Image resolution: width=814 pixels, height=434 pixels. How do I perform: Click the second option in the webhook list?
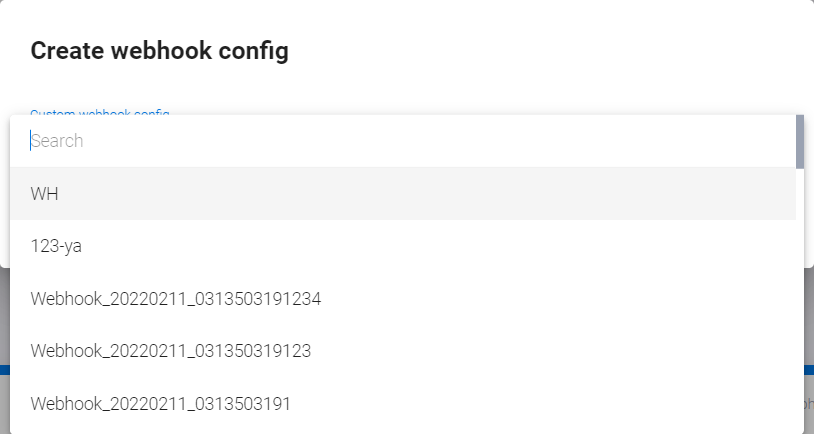pyautogui.click(x=300, y=246)
